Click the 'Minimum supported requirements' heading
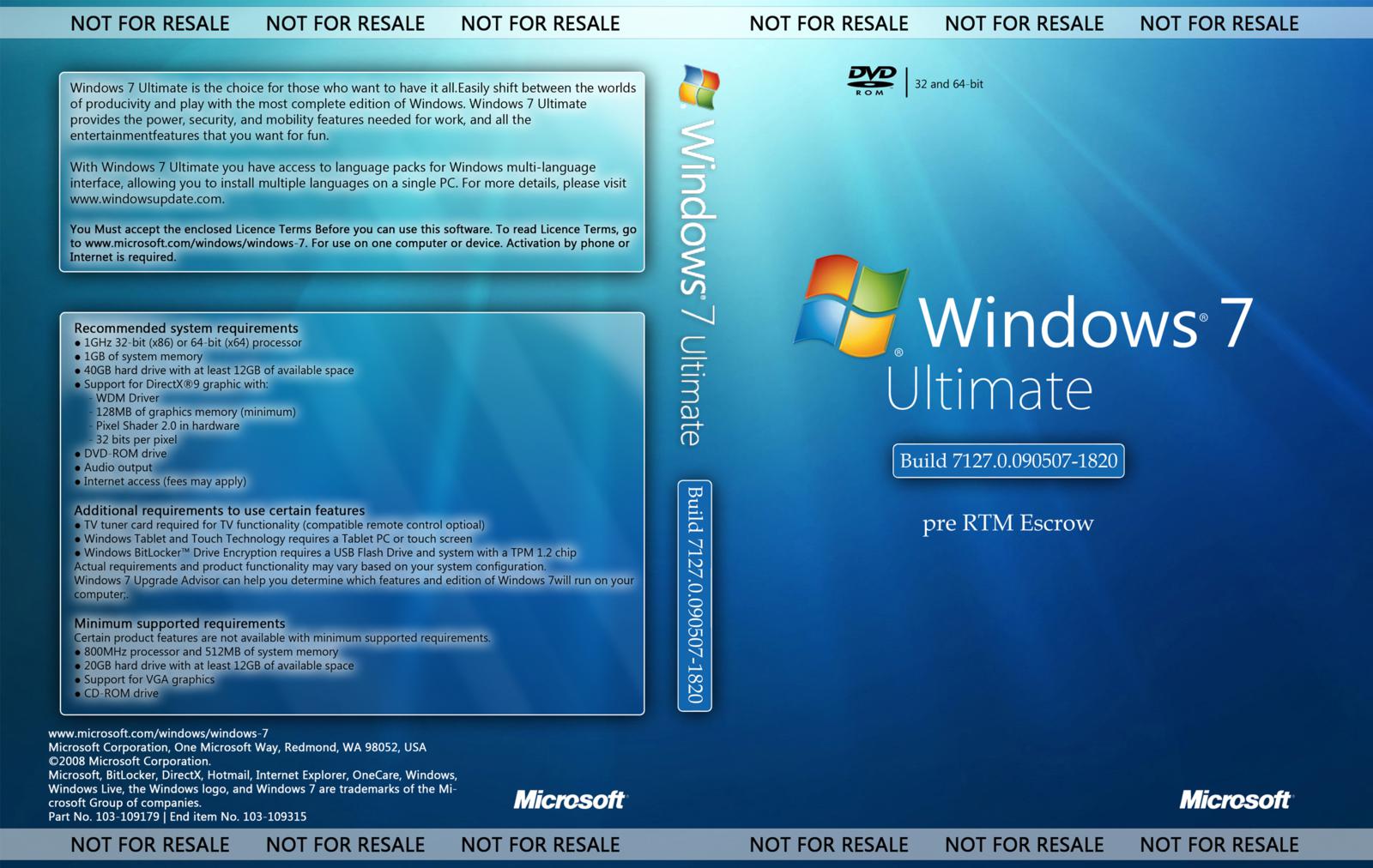Image resolution: width=1373 pixels, height=868 pixels. click(x=179, y=623)
